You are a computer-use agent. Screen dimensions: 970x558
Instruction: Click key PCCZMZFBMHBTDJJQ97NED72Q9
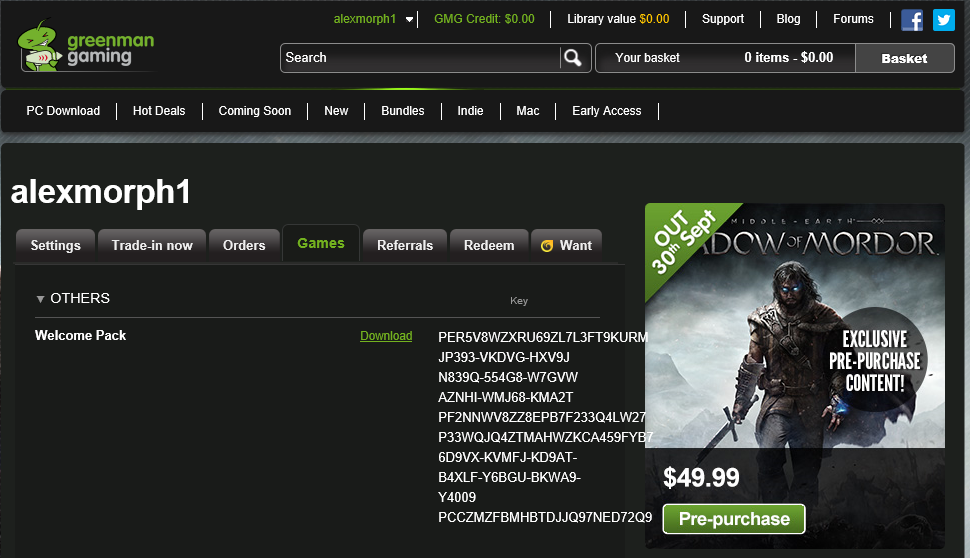pos(545,517)
